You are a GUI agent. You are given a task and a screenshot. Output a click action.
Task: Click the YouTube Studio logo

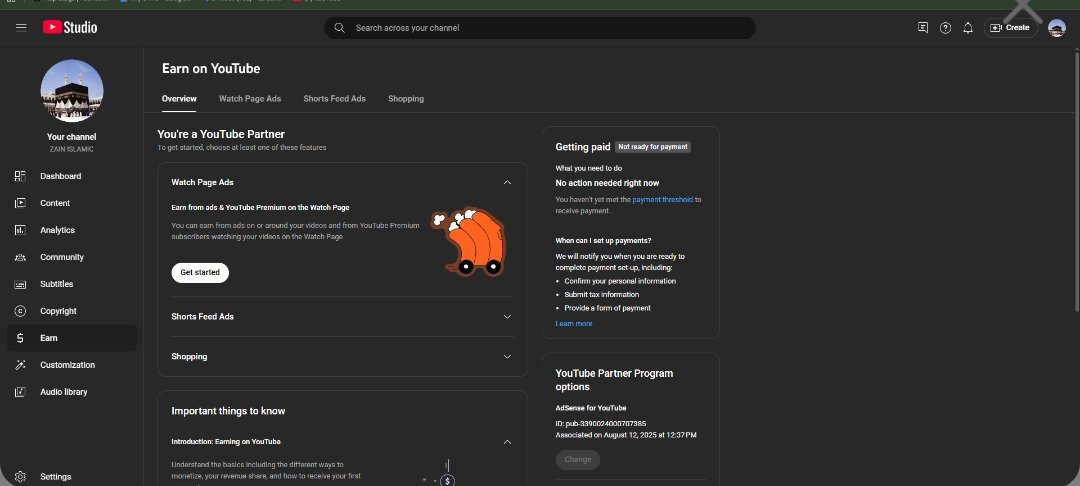click(70, 28)
